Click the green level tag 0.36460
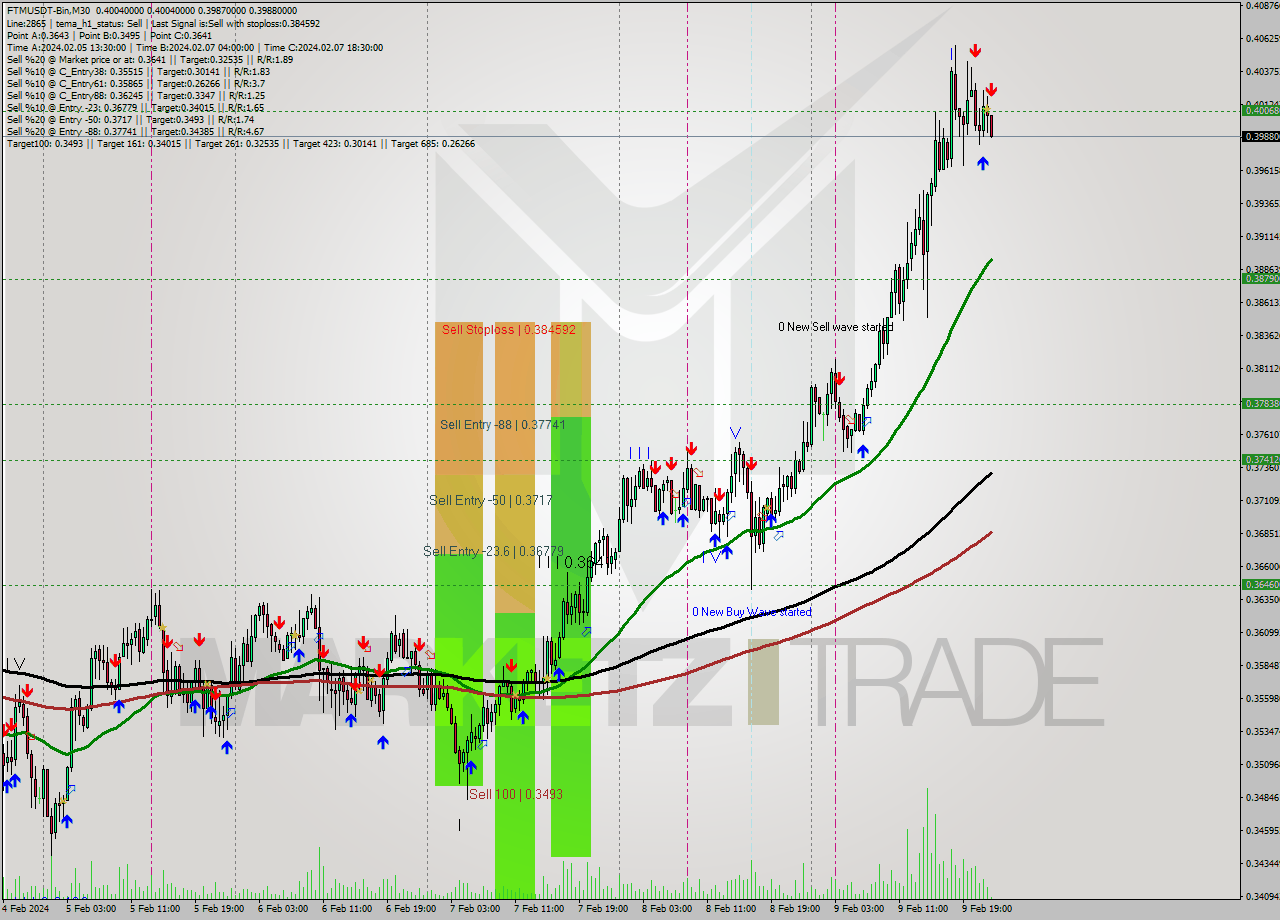The image size is (1280, 920). pos(1260,584)
